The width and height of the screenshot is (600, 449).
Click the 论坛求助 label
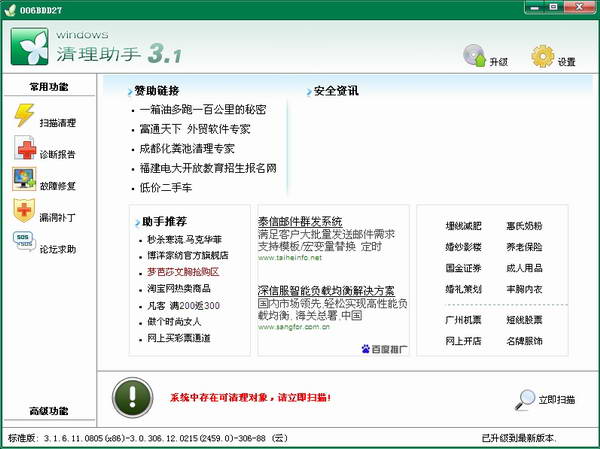click(x=58, y=250)
